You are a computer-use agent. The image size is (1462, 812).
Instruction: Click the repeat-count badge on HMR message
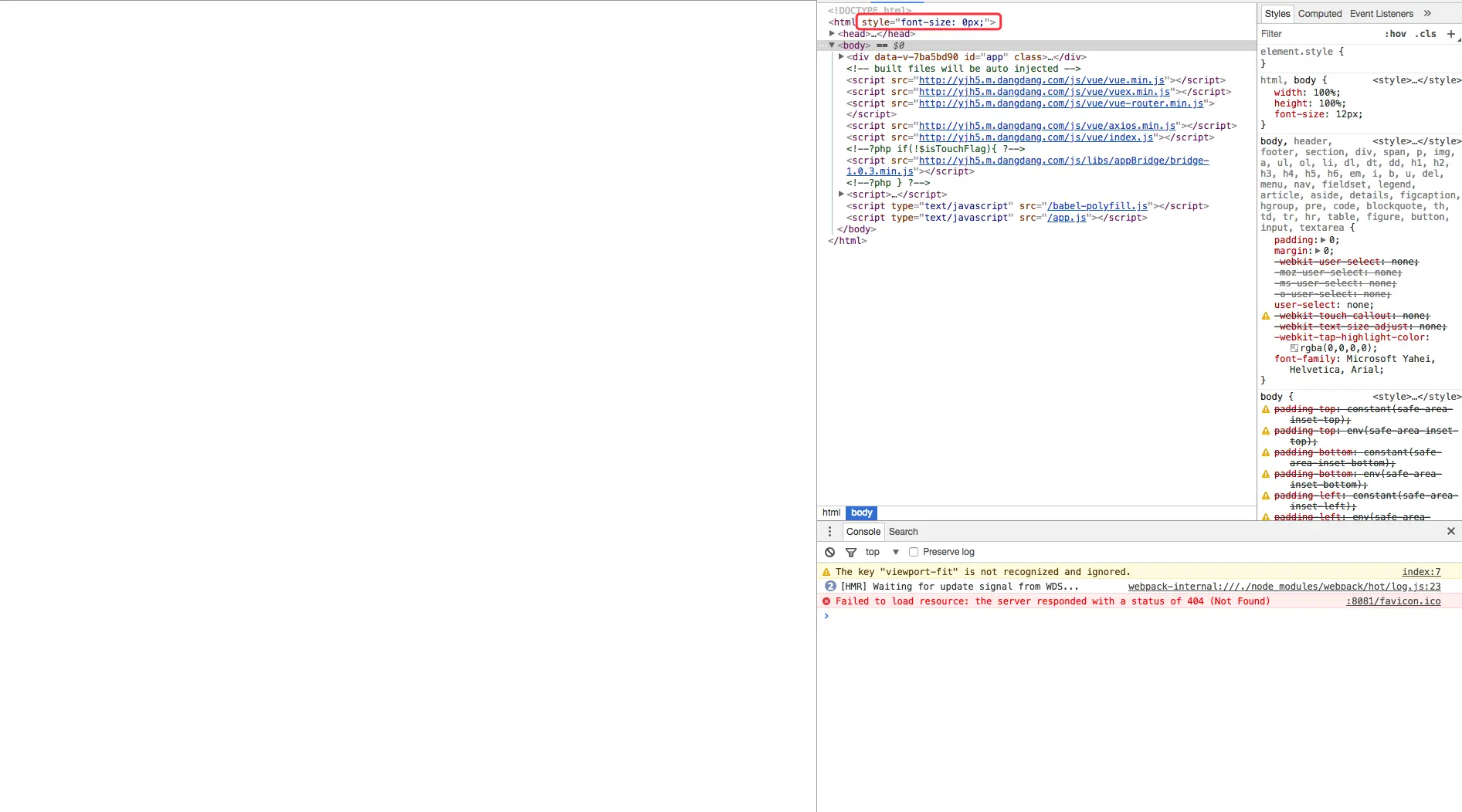(x=830, y=587)
